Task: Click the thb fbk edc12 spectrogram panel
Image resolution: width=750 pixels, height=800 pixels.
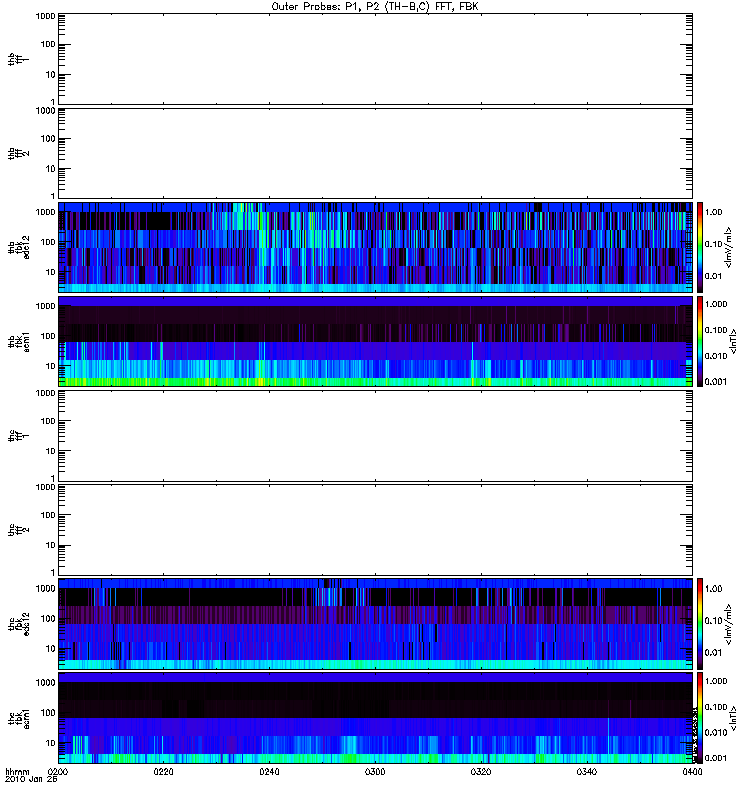Action: [376, 247]
